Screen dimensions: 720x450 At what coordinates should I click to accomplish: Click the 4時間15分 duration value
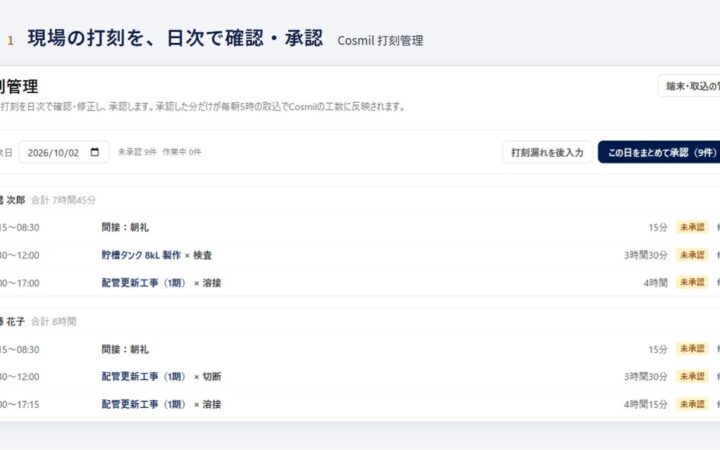pos(646,405)
